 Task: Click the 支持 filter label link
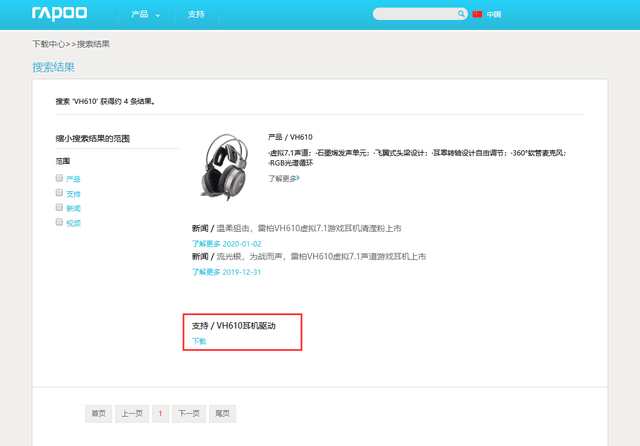click(73, 194)
